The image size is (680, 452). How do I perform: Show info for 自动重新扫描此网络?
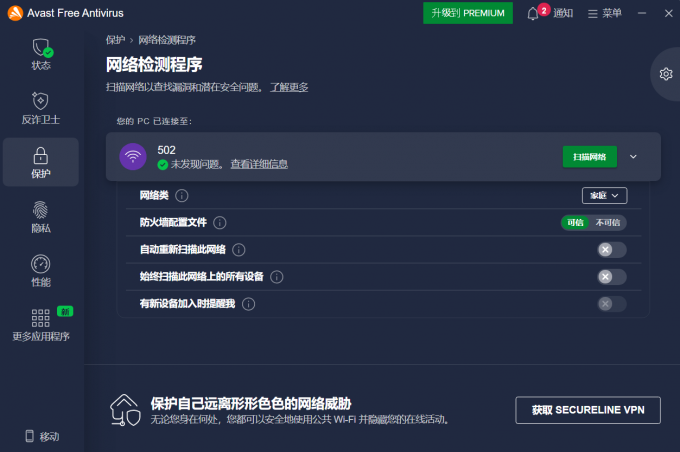(x=239, y=250)
